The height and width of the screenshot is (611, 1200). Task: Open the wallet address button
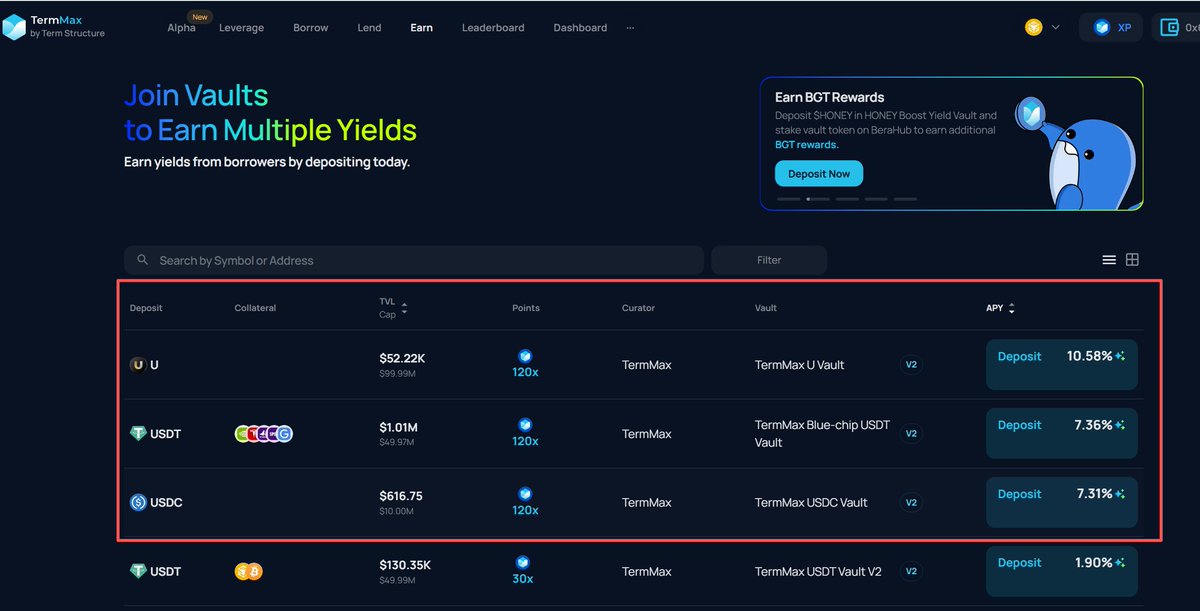(1177, 27)
